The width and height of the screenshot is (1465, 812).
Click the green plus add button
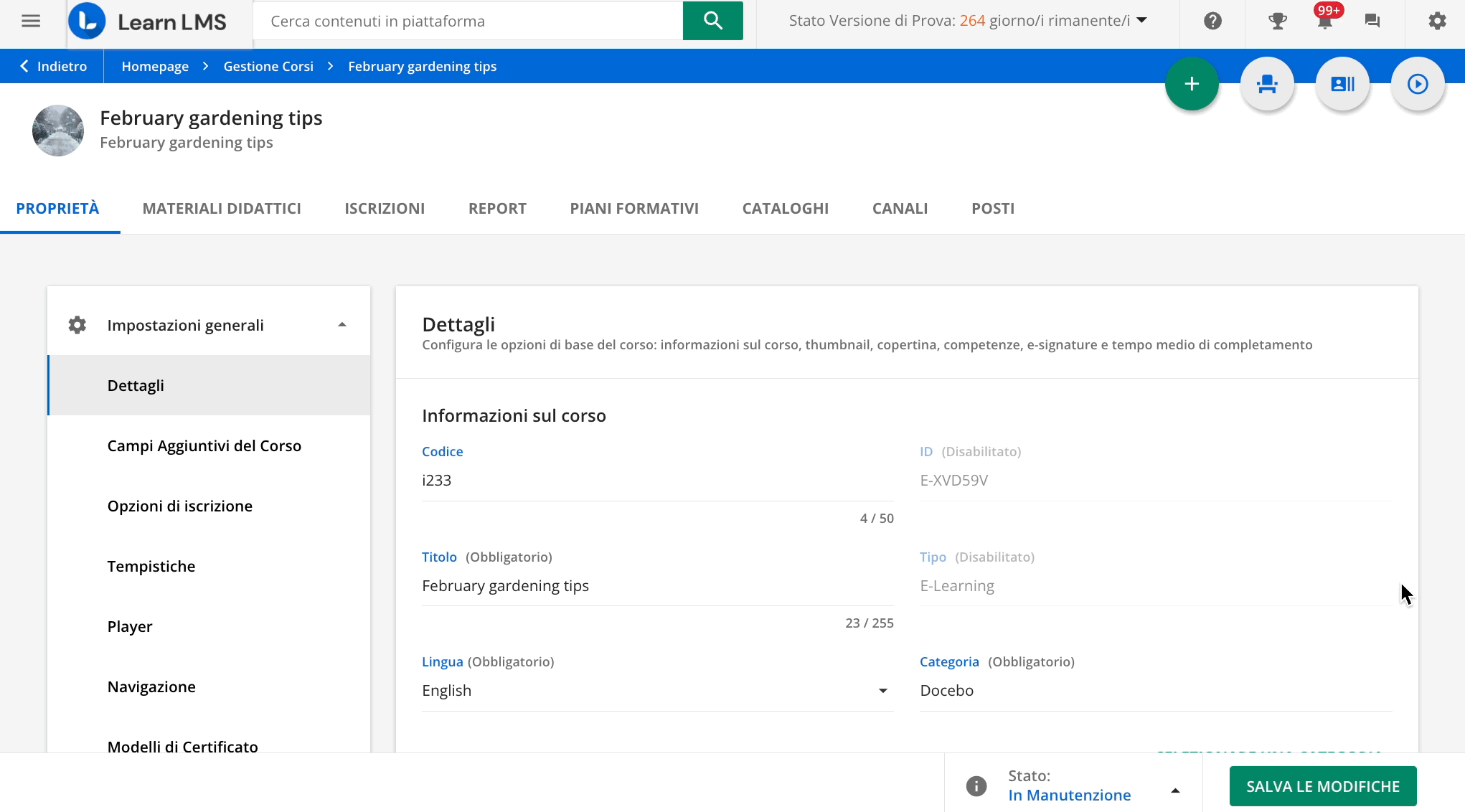(1192, 84)
